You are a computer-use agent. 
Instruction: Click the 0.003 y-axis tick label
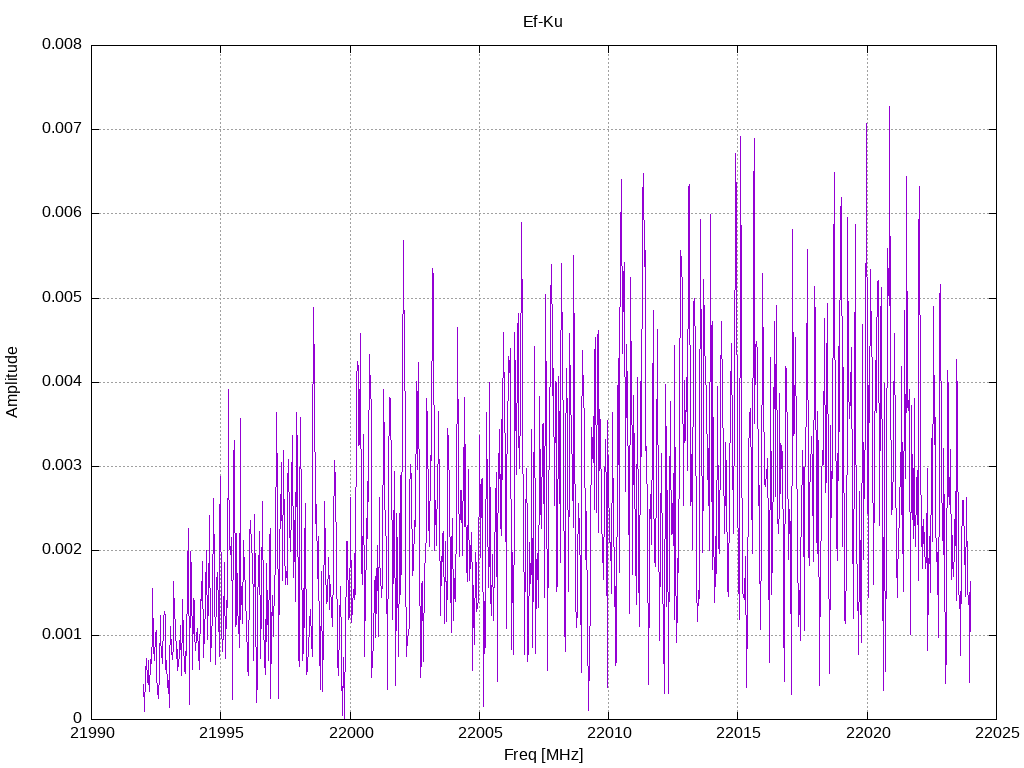62,466
